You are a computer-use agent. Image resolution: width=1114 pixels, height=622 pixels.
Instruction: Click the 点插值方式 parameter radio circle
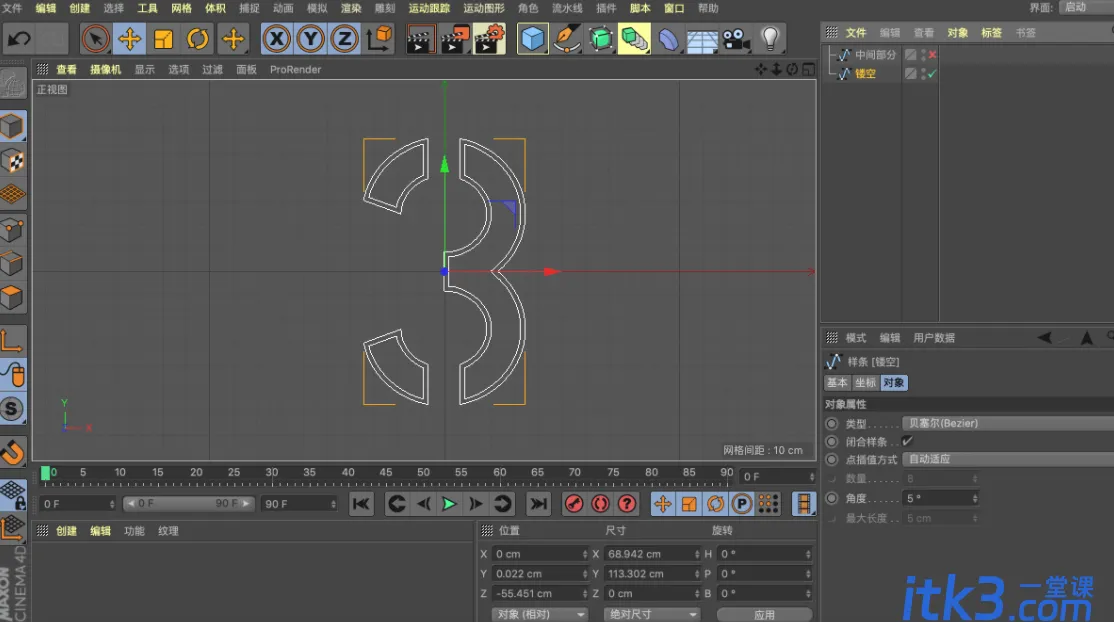[831, 459]
